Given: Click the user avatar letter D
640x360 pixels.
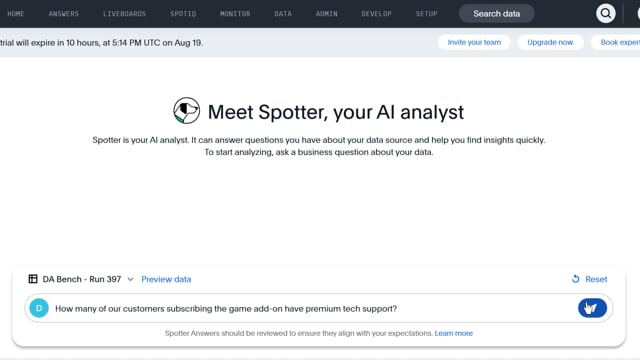Looking at the screenshot, I should (39, 308).
